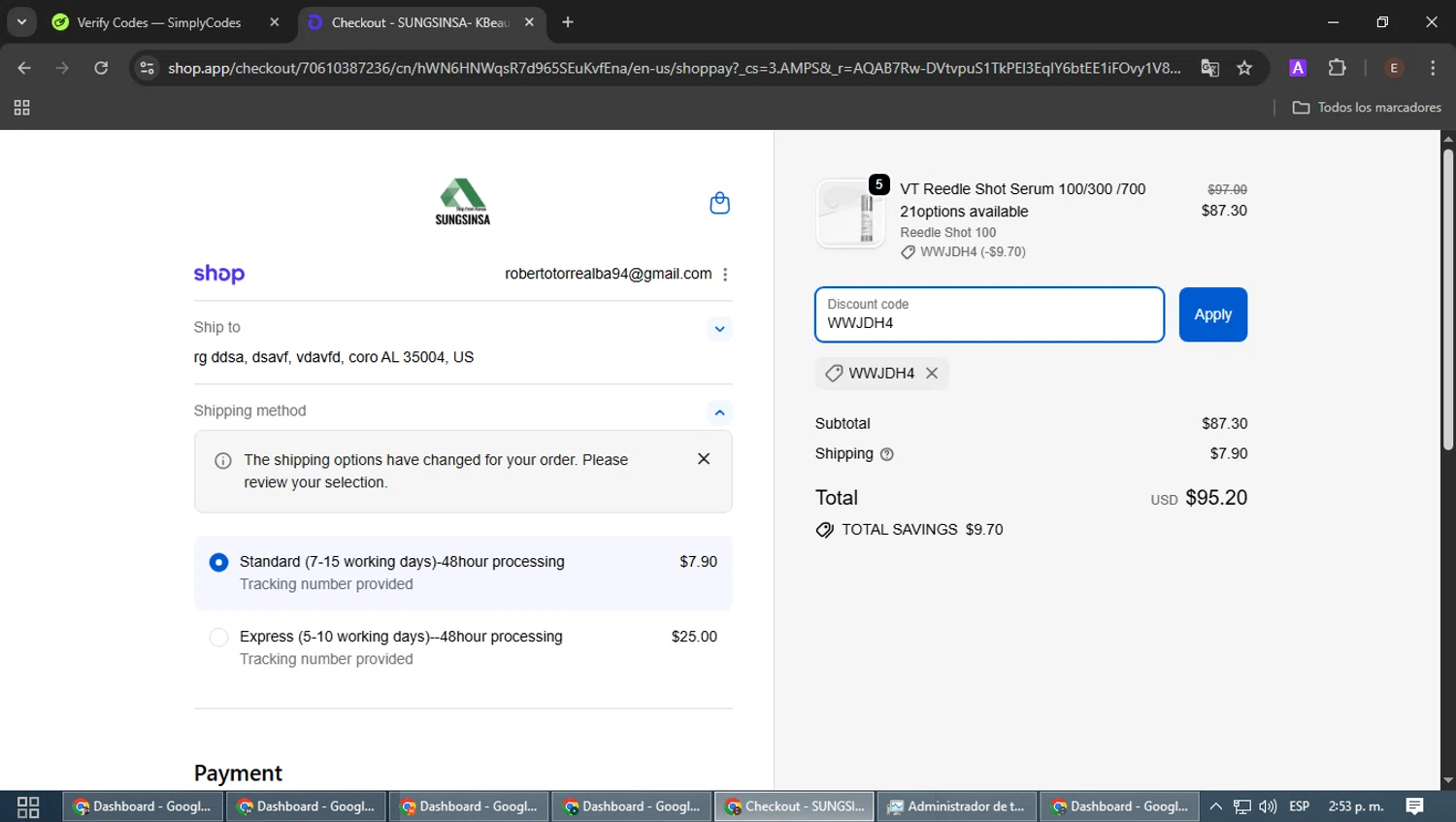
Task: Close the Verify Codes tab
Action: coord(275,22)
